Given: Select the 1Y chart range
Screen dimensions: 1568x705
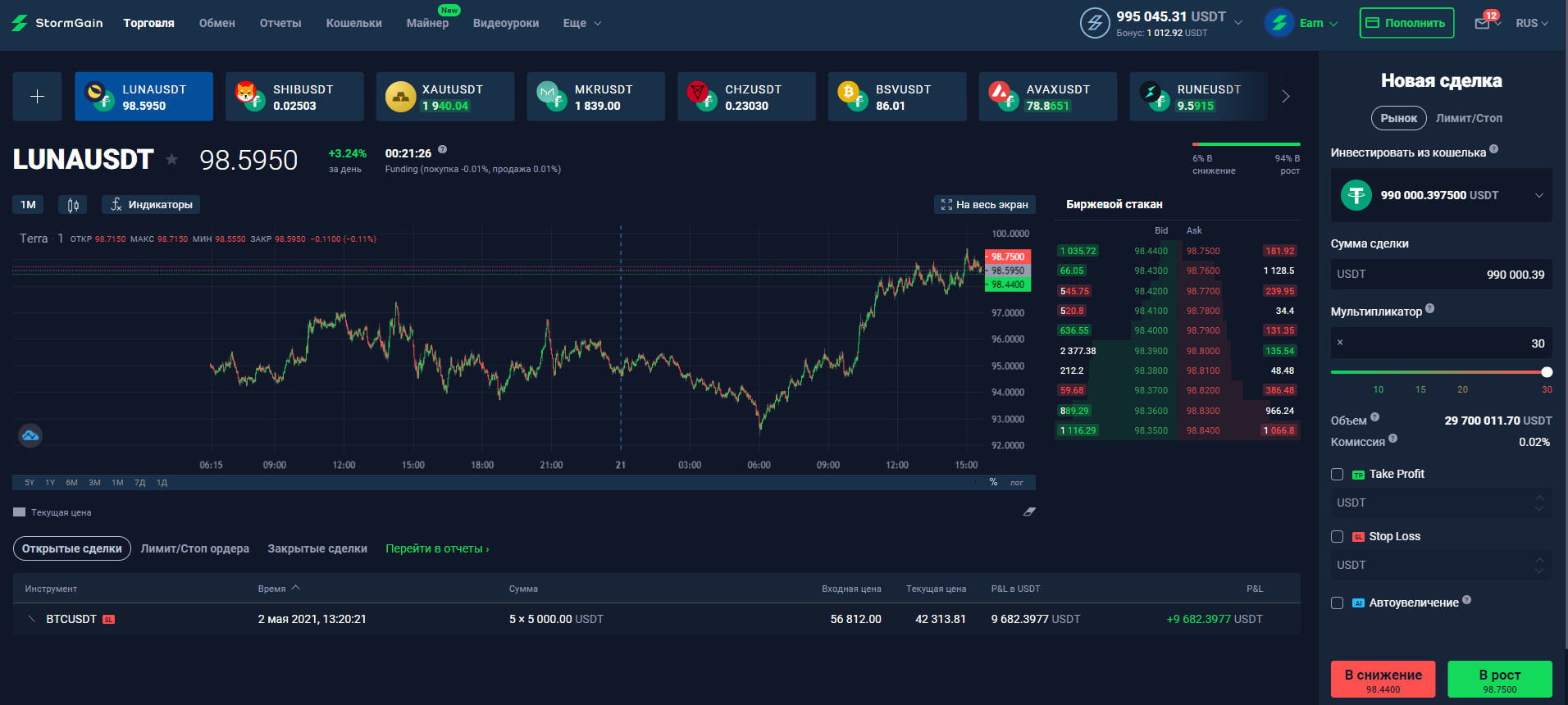Looking at the screenshot, I should point(50,483).
